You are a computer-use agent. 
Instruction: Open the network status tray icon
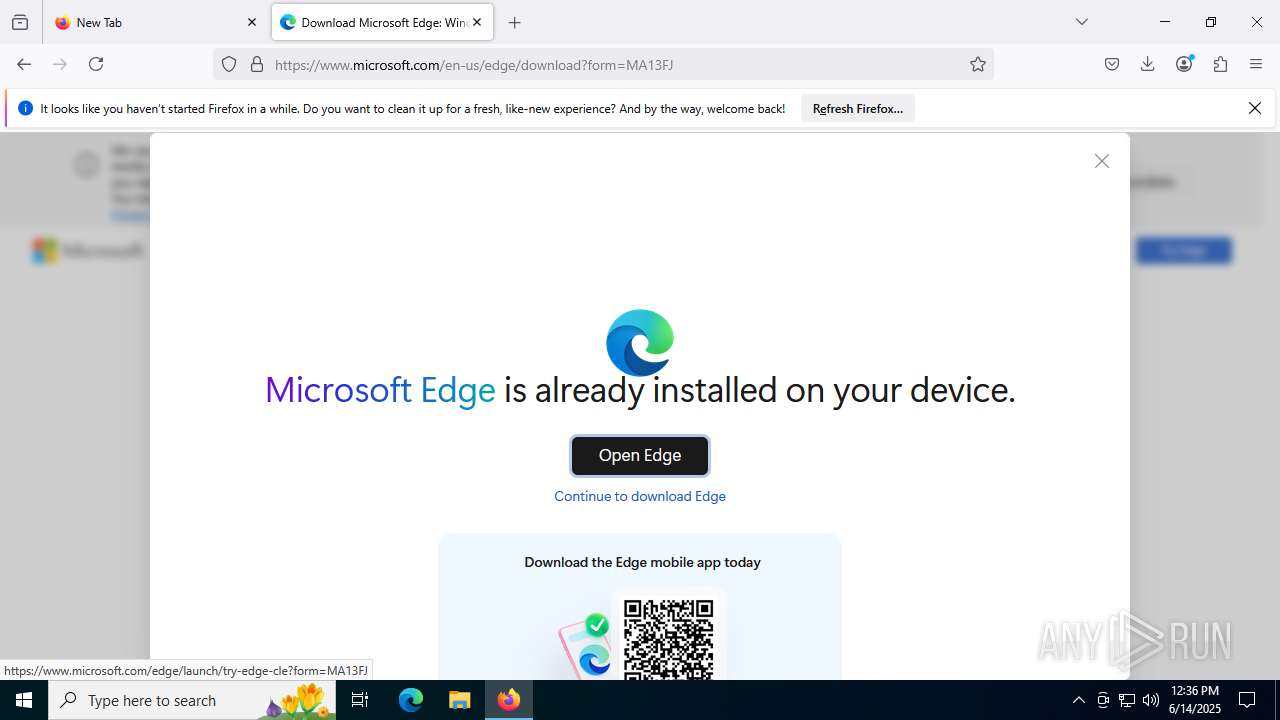pos(1127,700)
